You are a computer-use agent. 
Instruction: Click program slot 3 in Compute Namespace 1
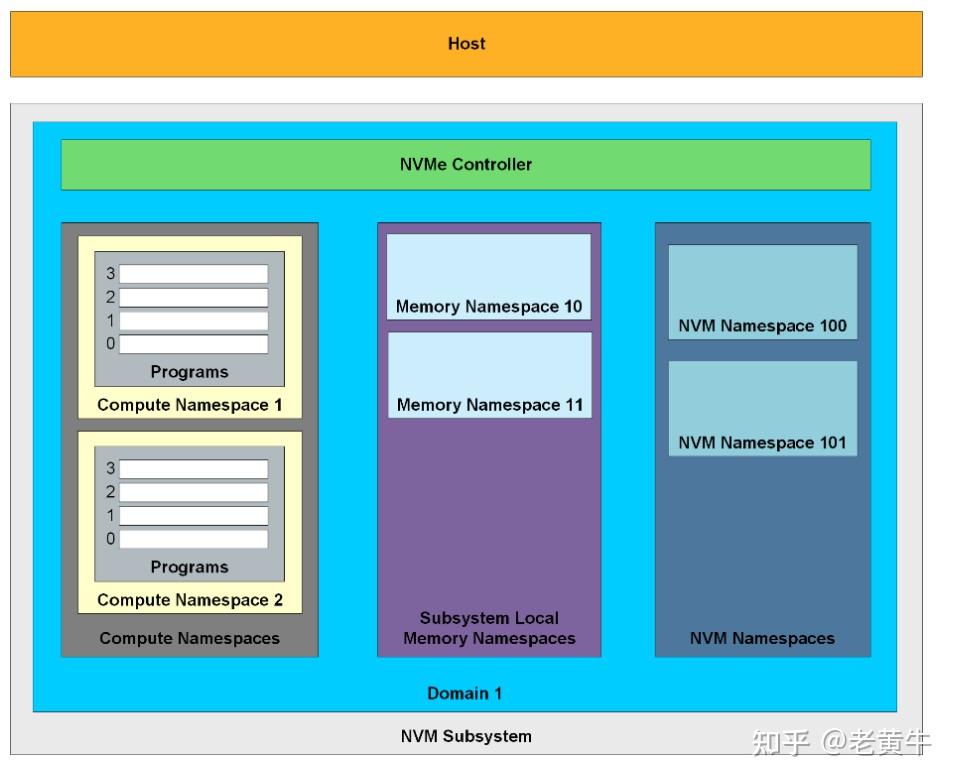194,274
